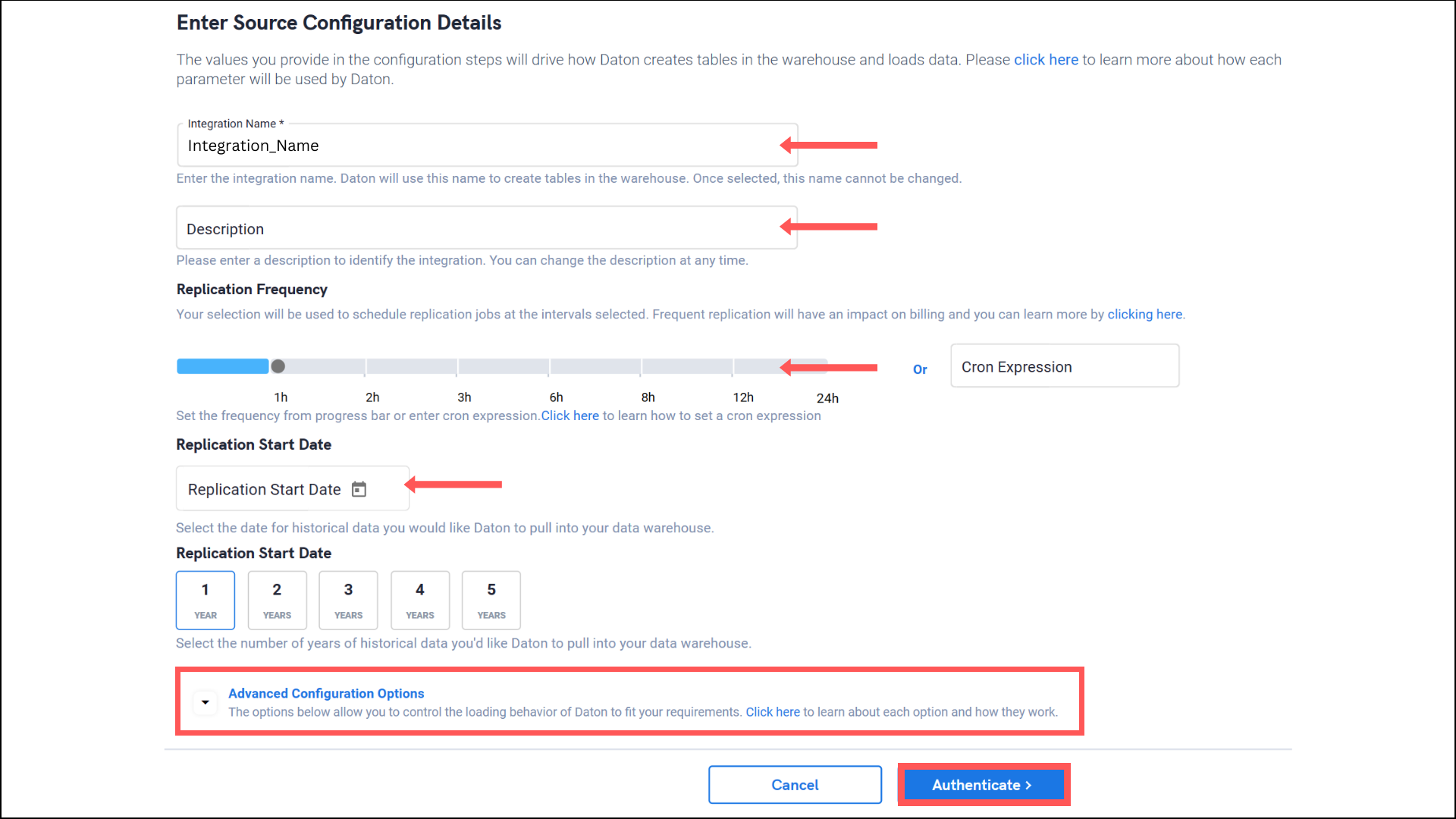
Task: Click into the Cron Expression field
Action: (x=1064, y=367)
